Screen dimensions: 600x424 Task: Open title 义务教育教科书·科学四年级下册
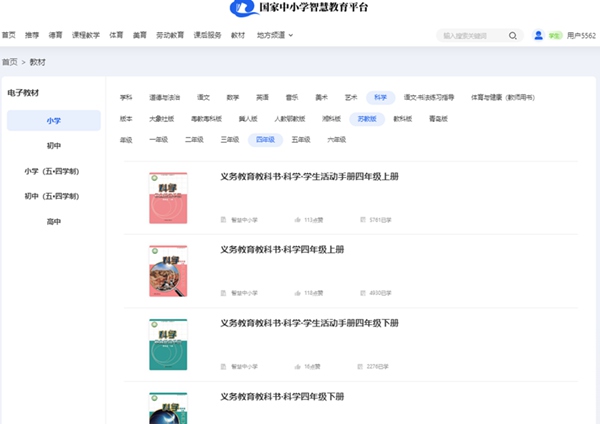point(282,396)
